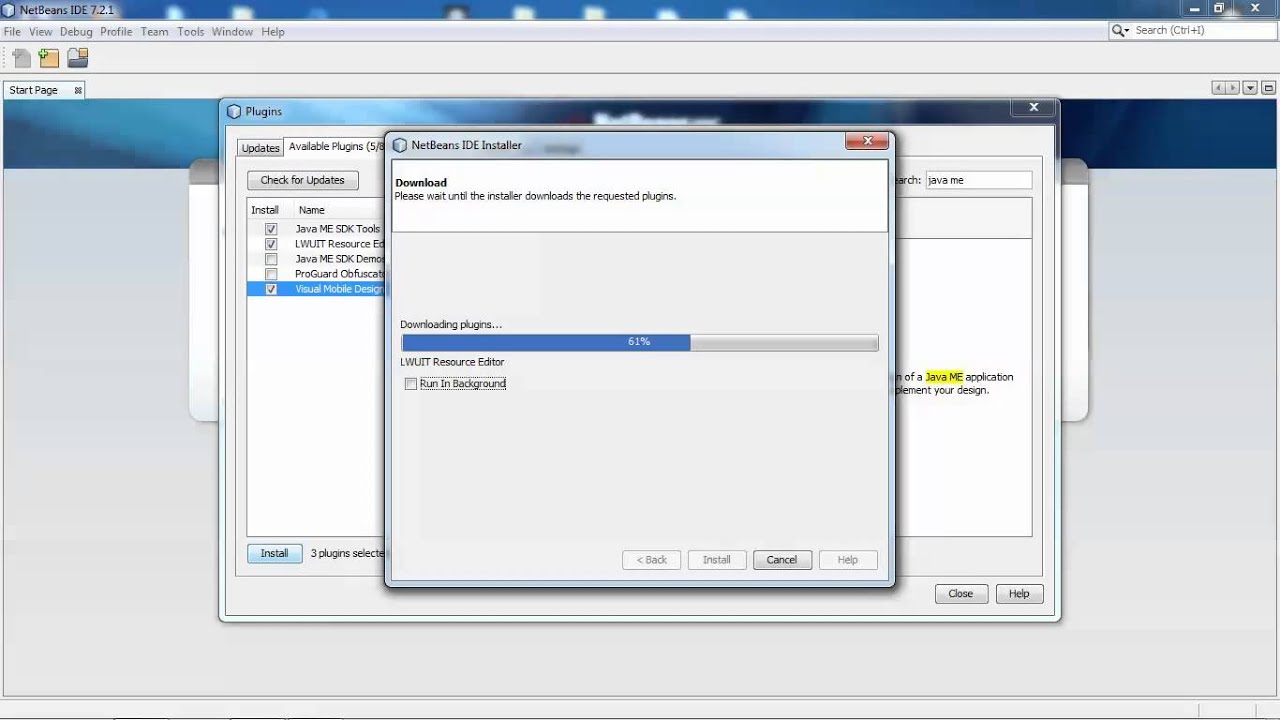Click the NetBeans cube icon in Installer title
This screenshot has width=1280, height=720.
point(400,145)
